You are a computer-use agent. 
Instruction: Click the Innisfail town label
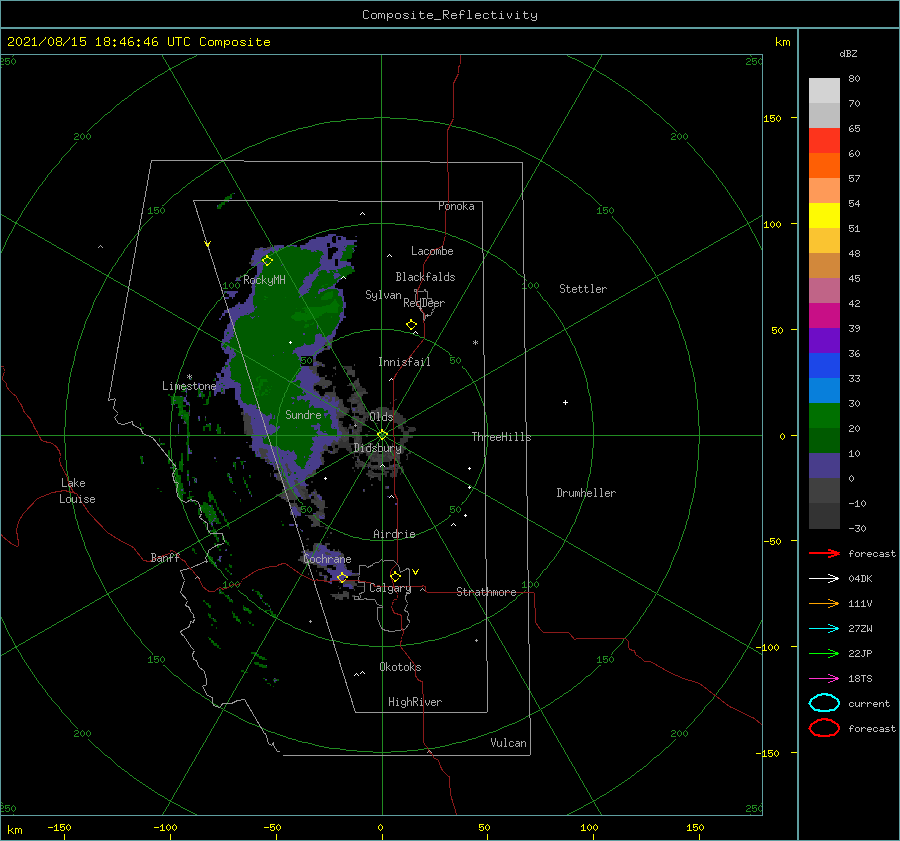click(x=404, y=362)
